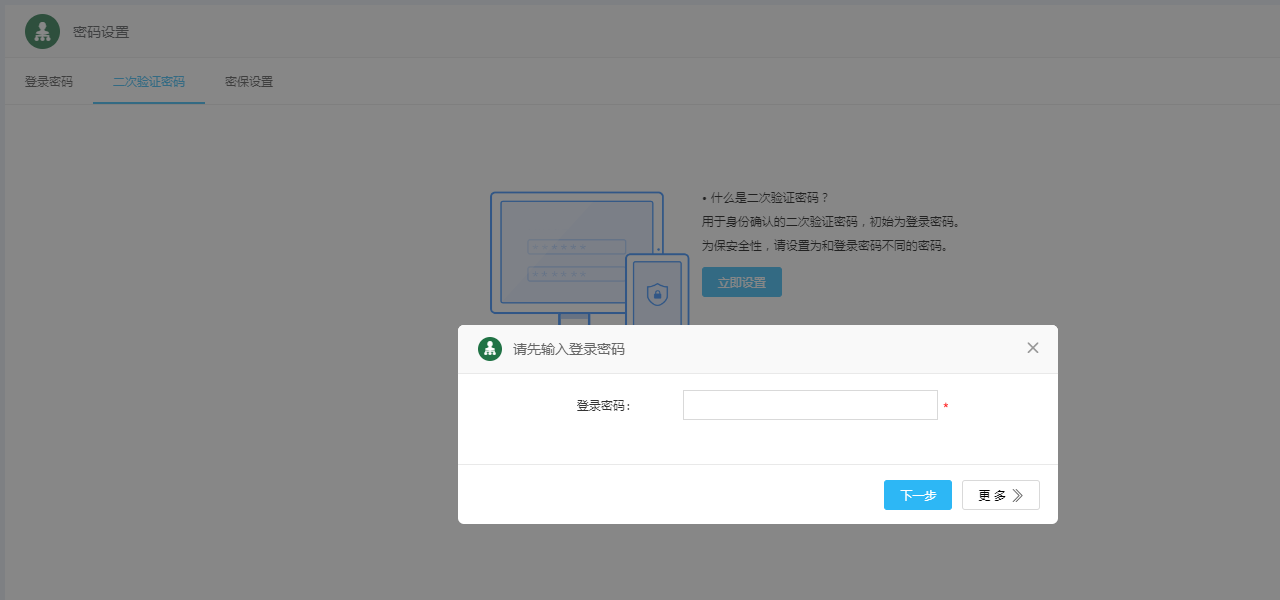
Task: Click the shield lock icon on the tablet
Action: click(x=657, y=294)
